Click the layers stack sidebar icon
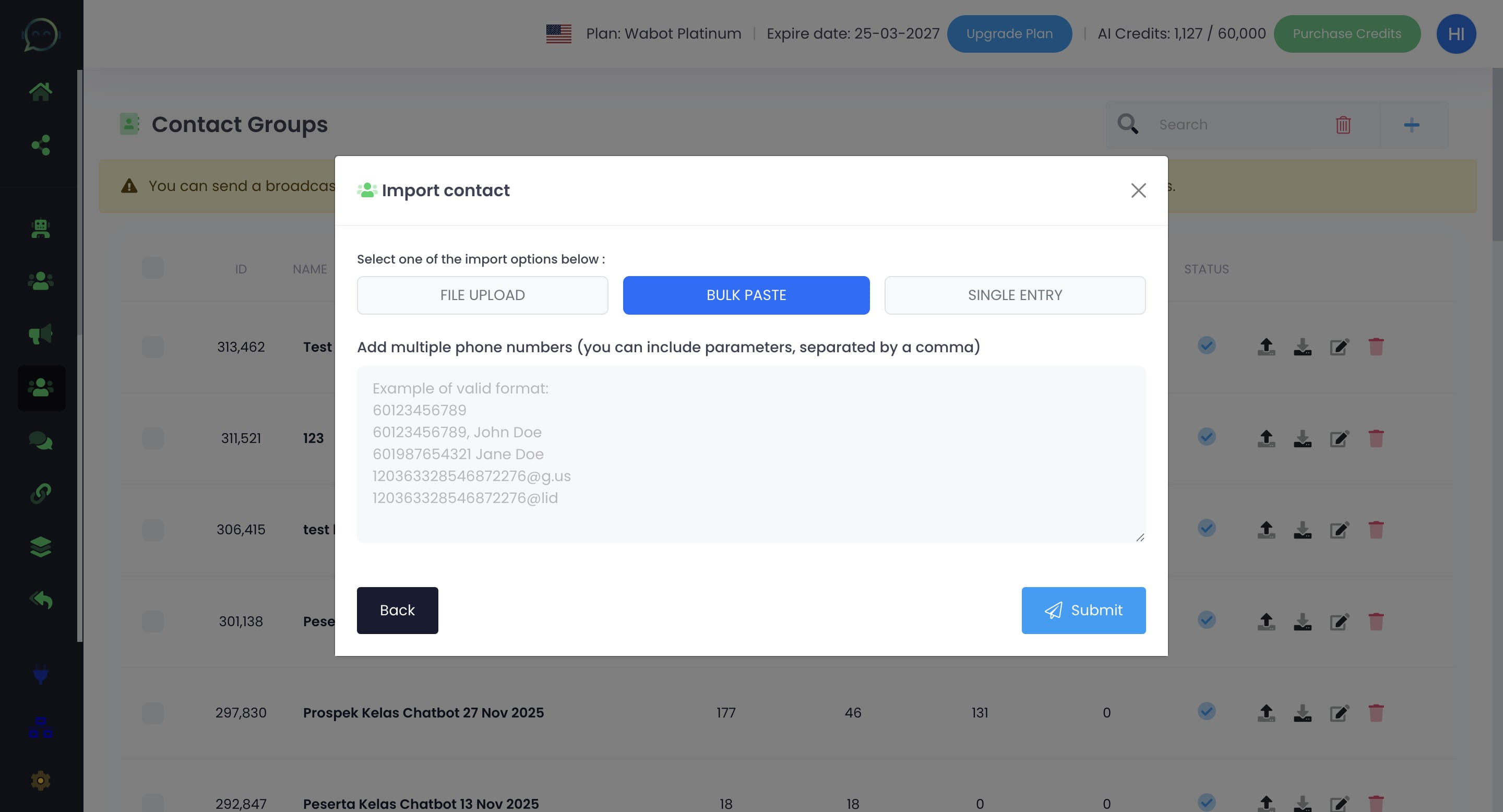Image resolution: width=1503 pixels, height=812 pixels. click(40, 546)
